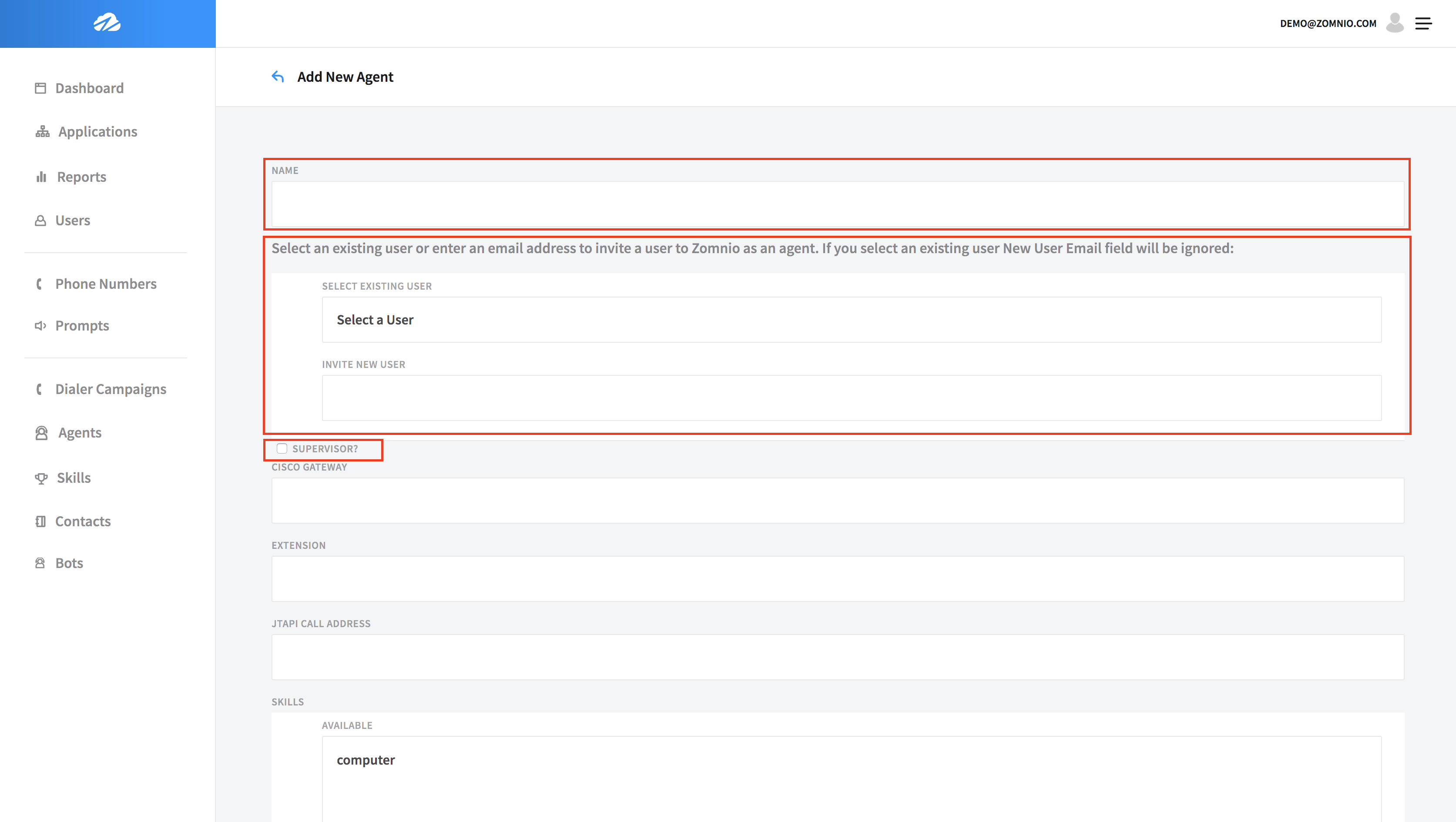The height and width of the screenshot is (822, 1456).
Task: Select the computer skill in Available list
Action: tap(366, 760)
